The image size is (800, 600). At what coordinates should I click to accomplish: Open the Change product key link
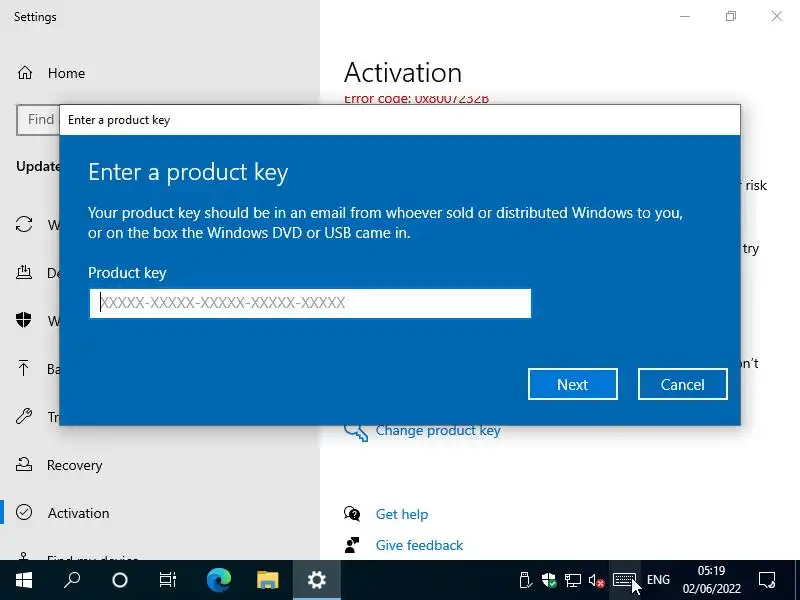tap(438, 431)
